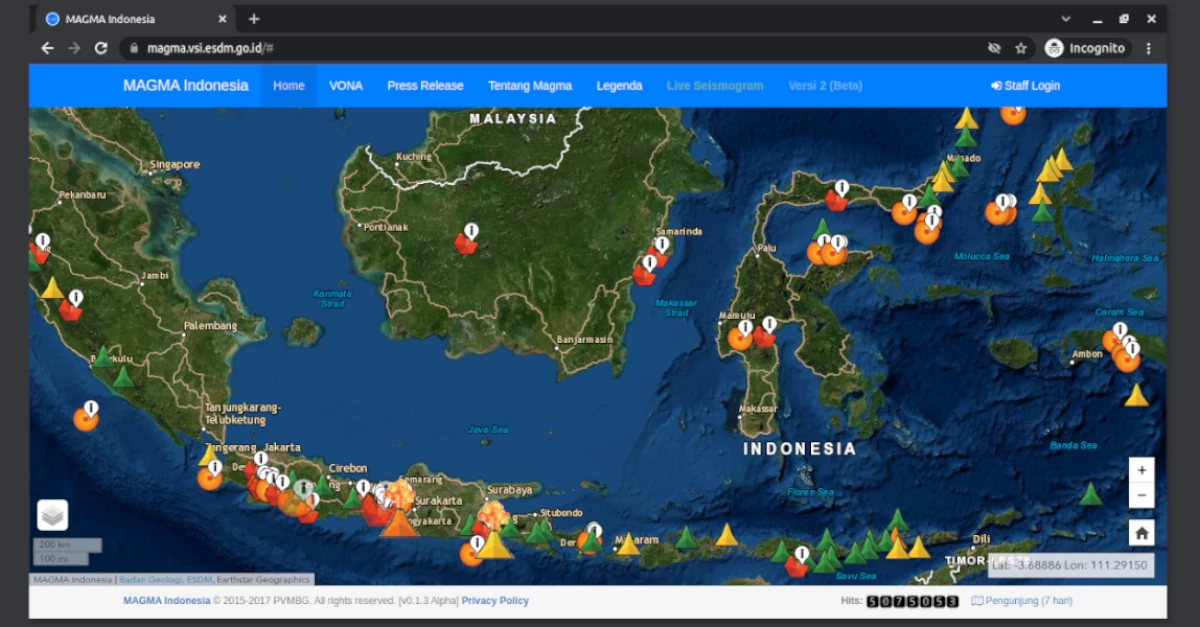The height and width of the screenshot is (627, 1200).
Task: Click yellow volcano near Mataram
Action: pos(628,545)
